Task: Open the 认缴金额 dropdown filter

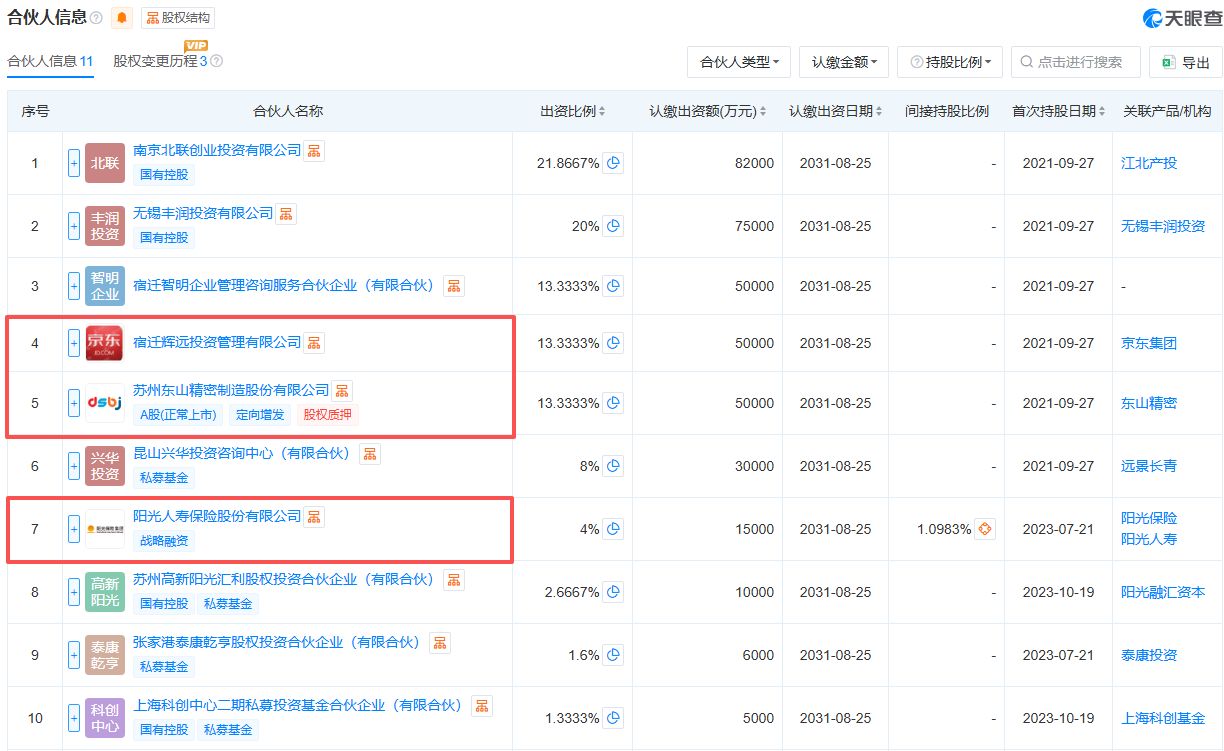Action: [844, 62]
